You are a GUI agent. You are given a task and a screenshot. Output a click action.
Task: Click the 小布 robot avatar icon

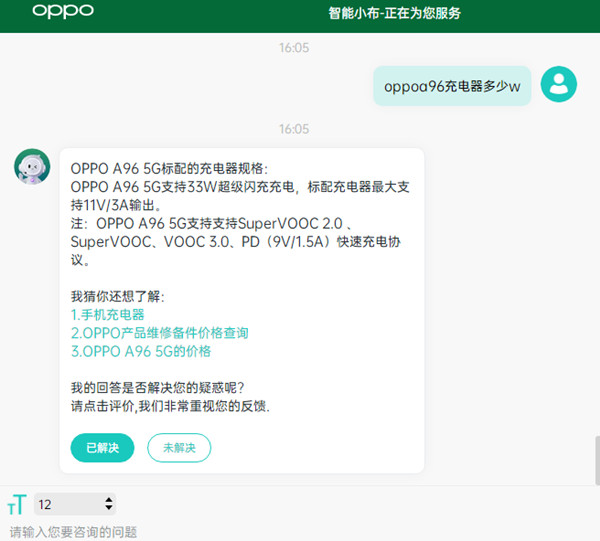tap(32, 166)
